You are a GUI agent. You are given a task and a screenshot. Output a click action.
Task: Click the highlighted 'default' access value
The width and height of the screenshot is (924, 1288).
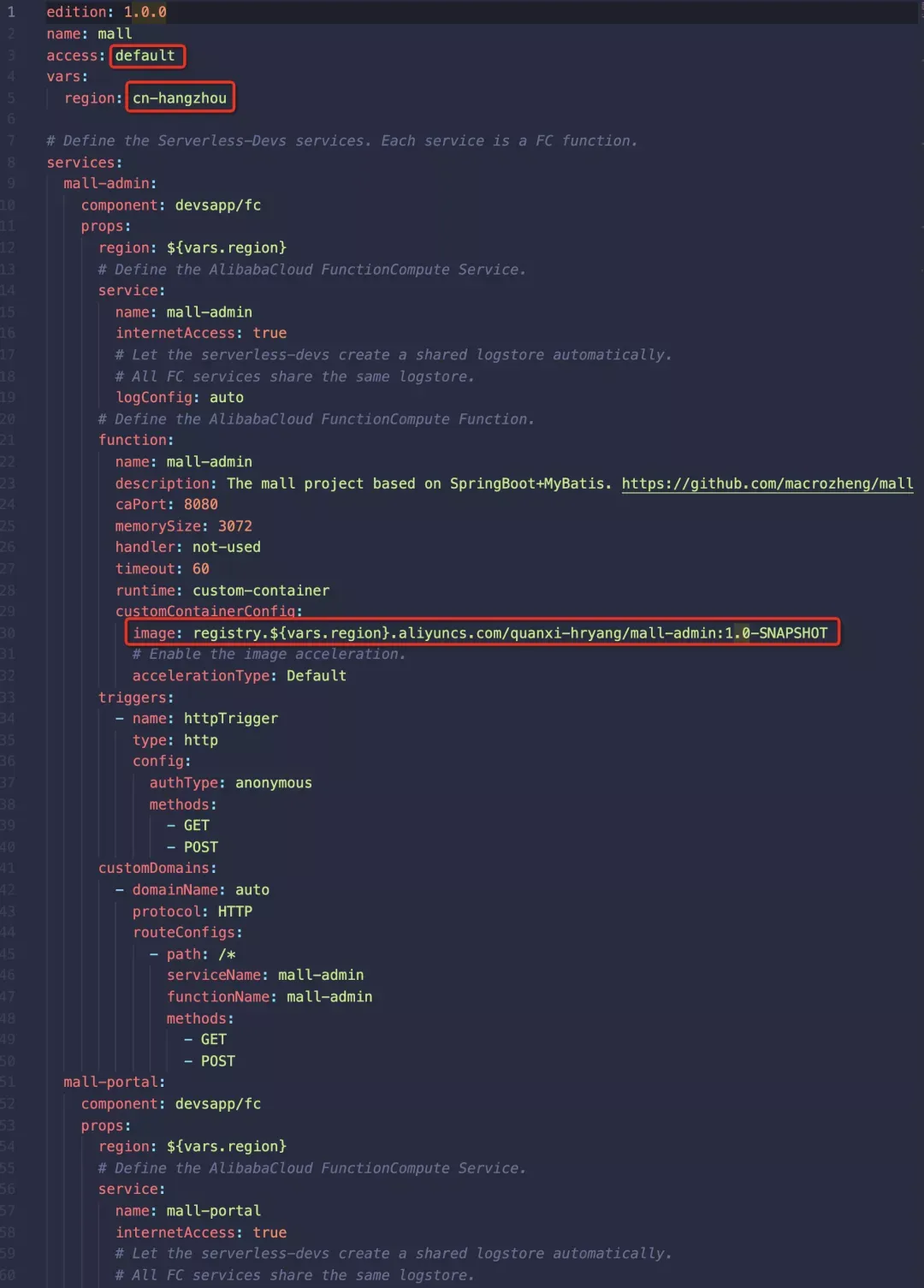tap(145, 56)
